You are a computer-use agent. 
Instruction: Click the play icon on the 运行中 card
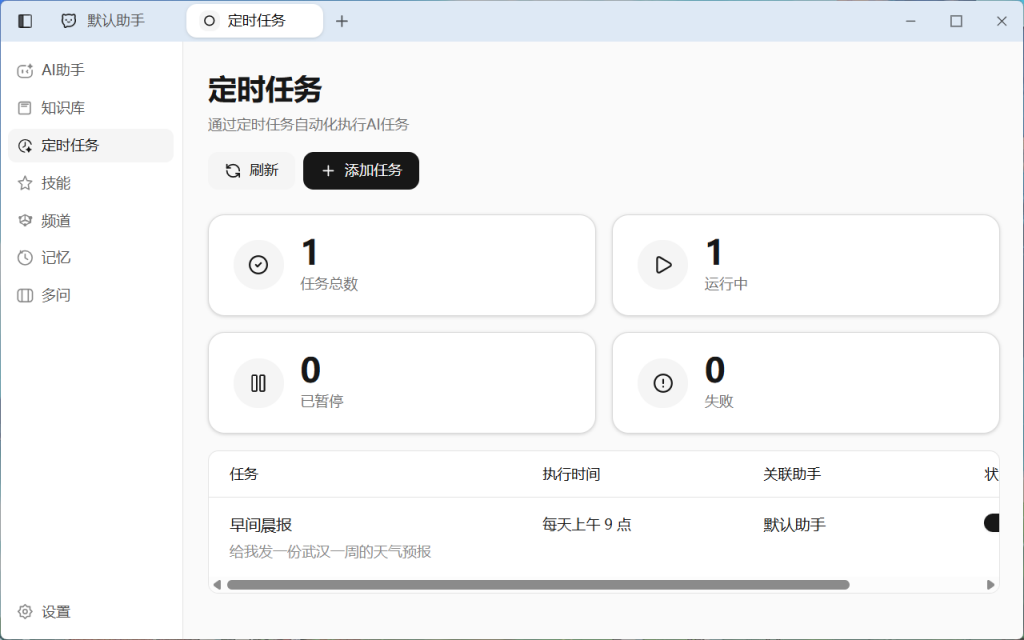click(x=662, y=265)
